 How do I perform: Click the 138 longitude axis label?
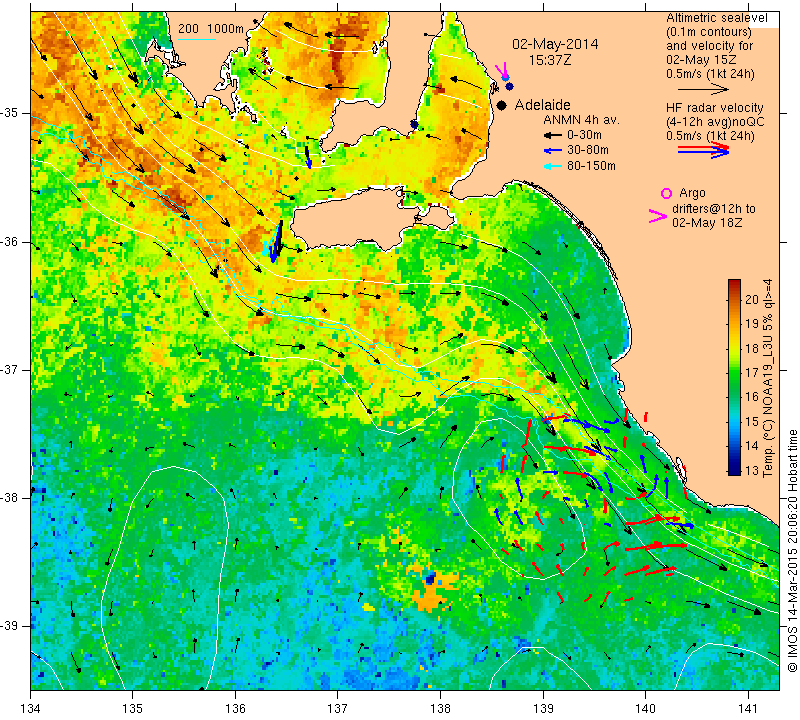pyautogui.click(x=440, y=709)
